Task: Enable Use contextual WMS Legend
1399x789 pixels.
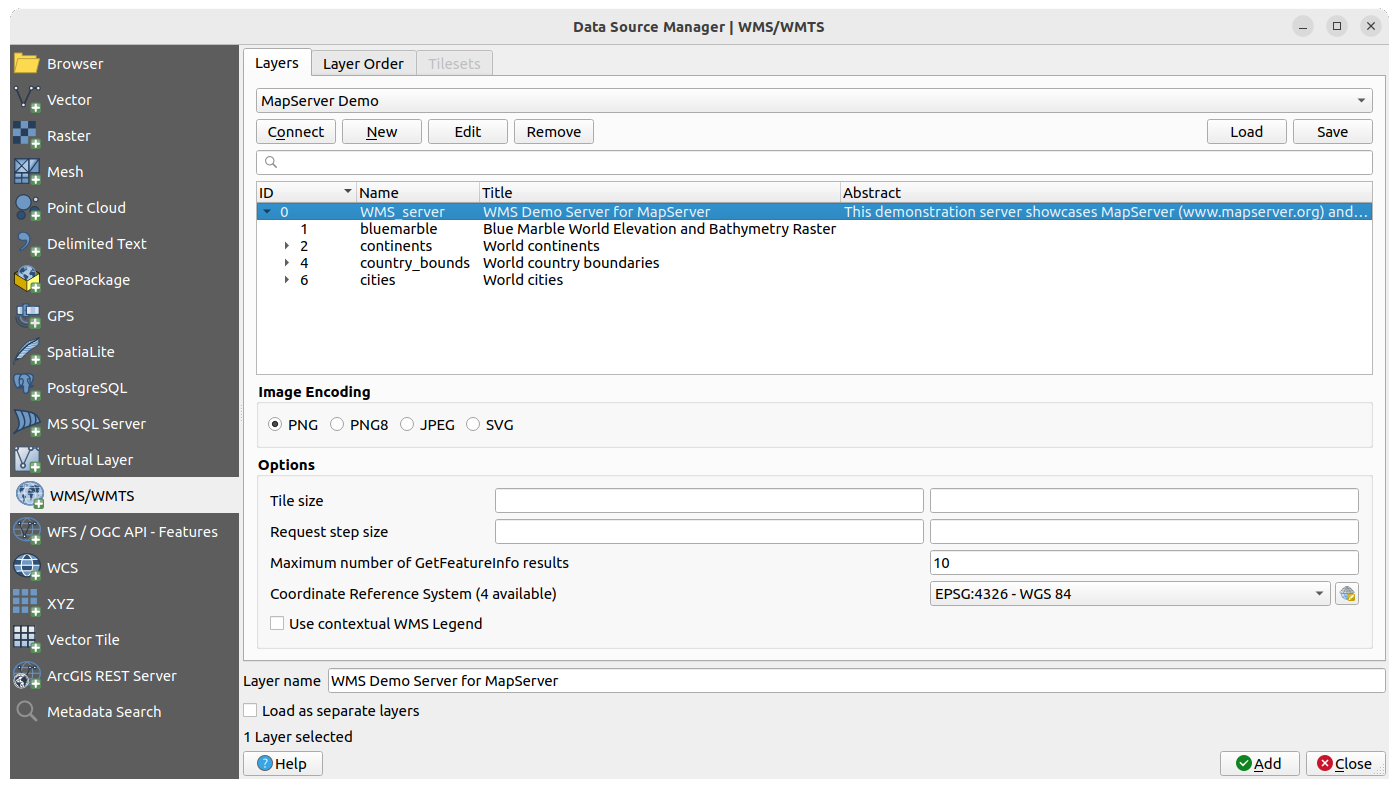Action: [278, 624]
